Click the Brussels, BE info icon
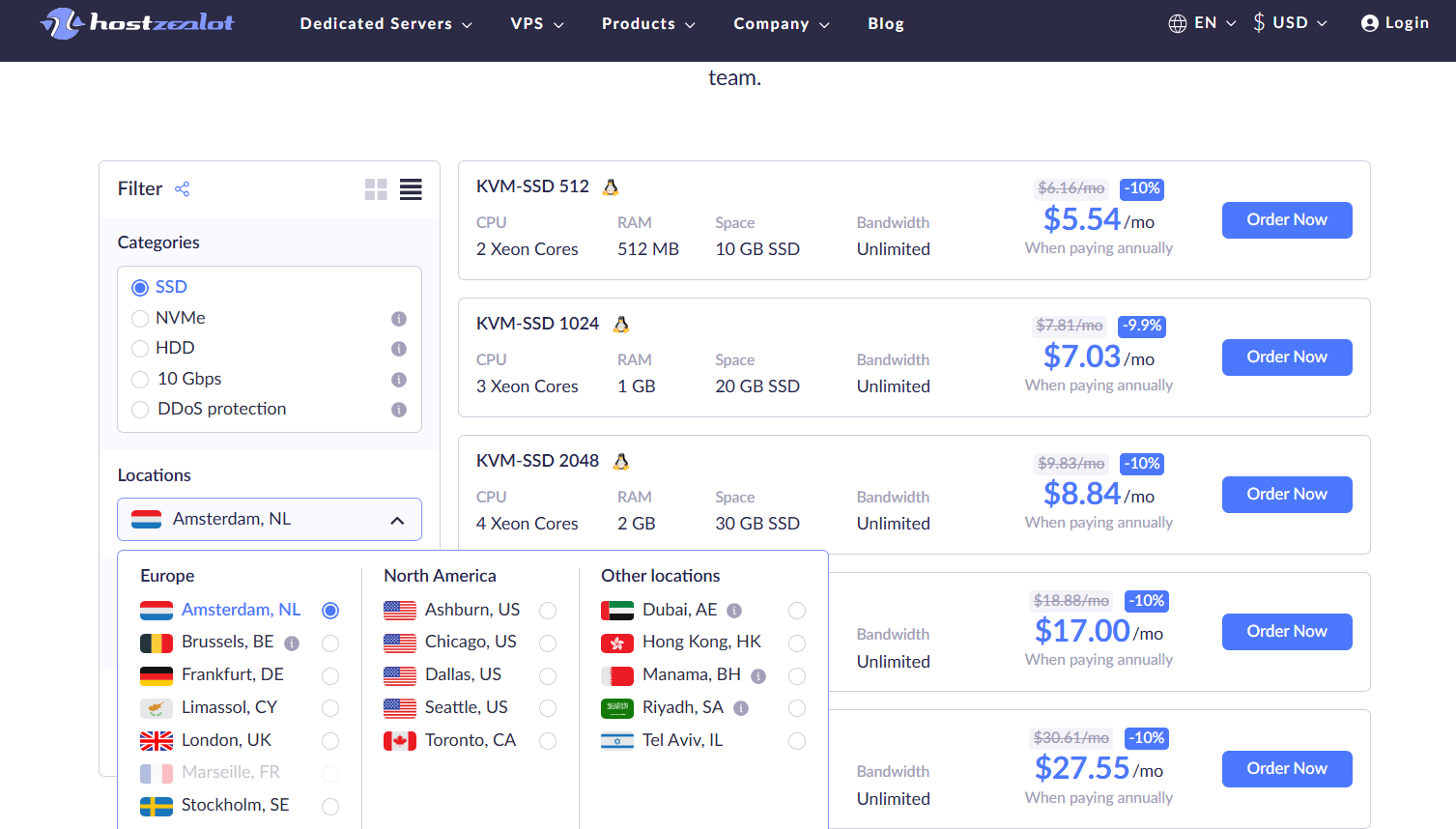 tap(292, 643)
